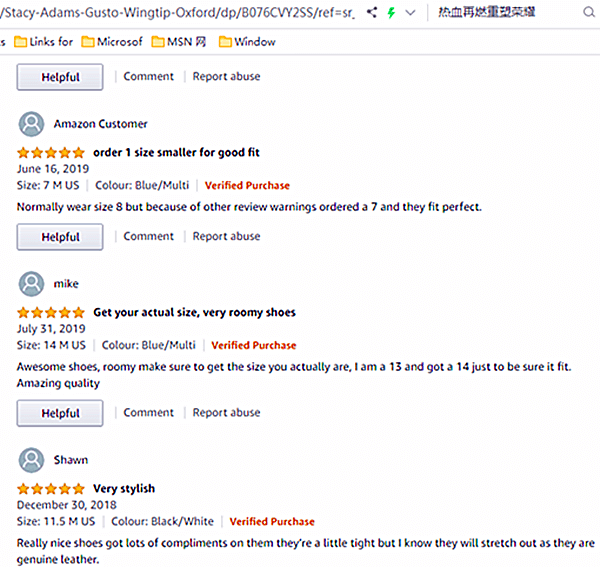Click the share icon in the address bar
600x567 pixels.
372,13
